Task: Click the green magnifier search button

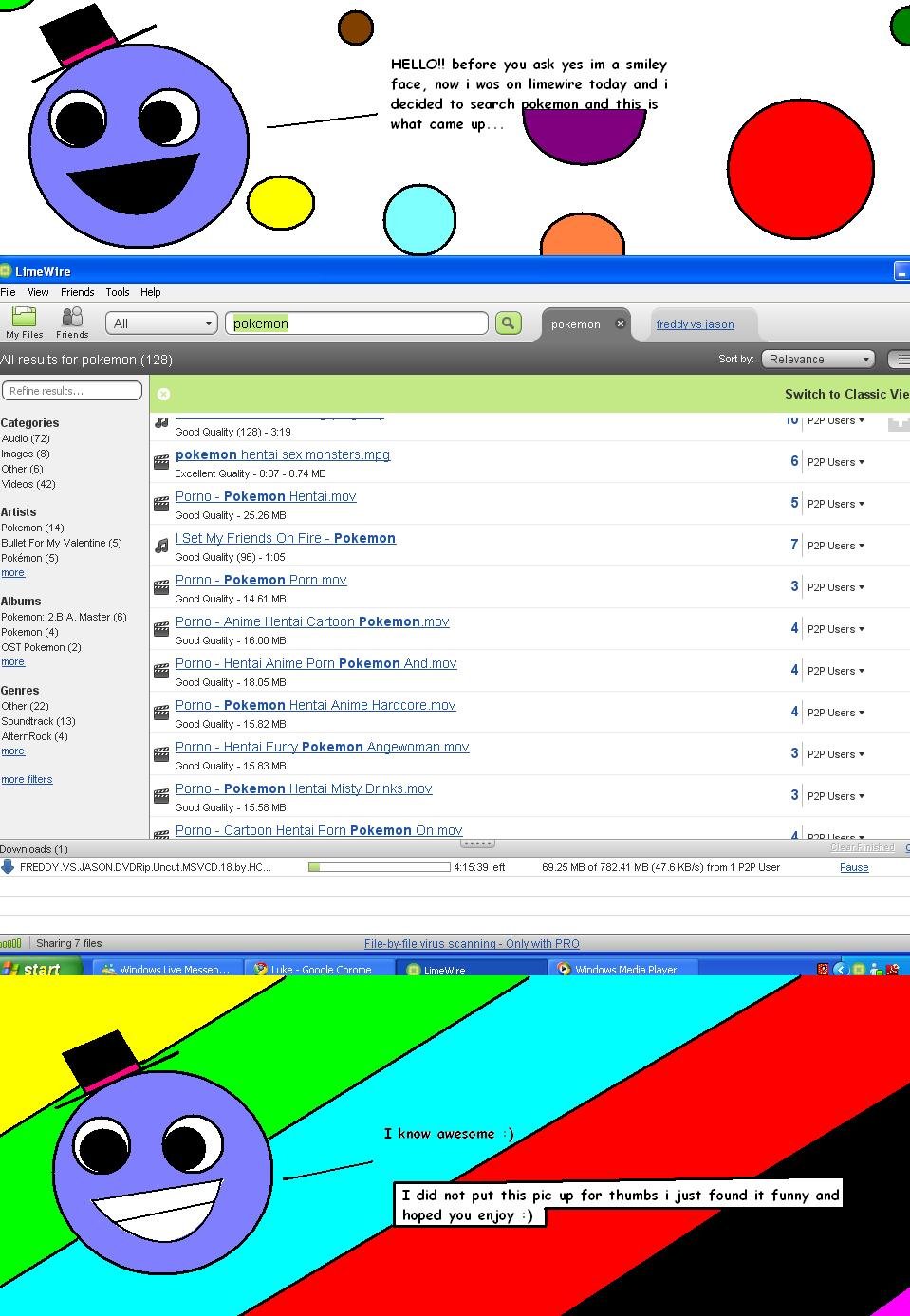Action: [509, 324]
